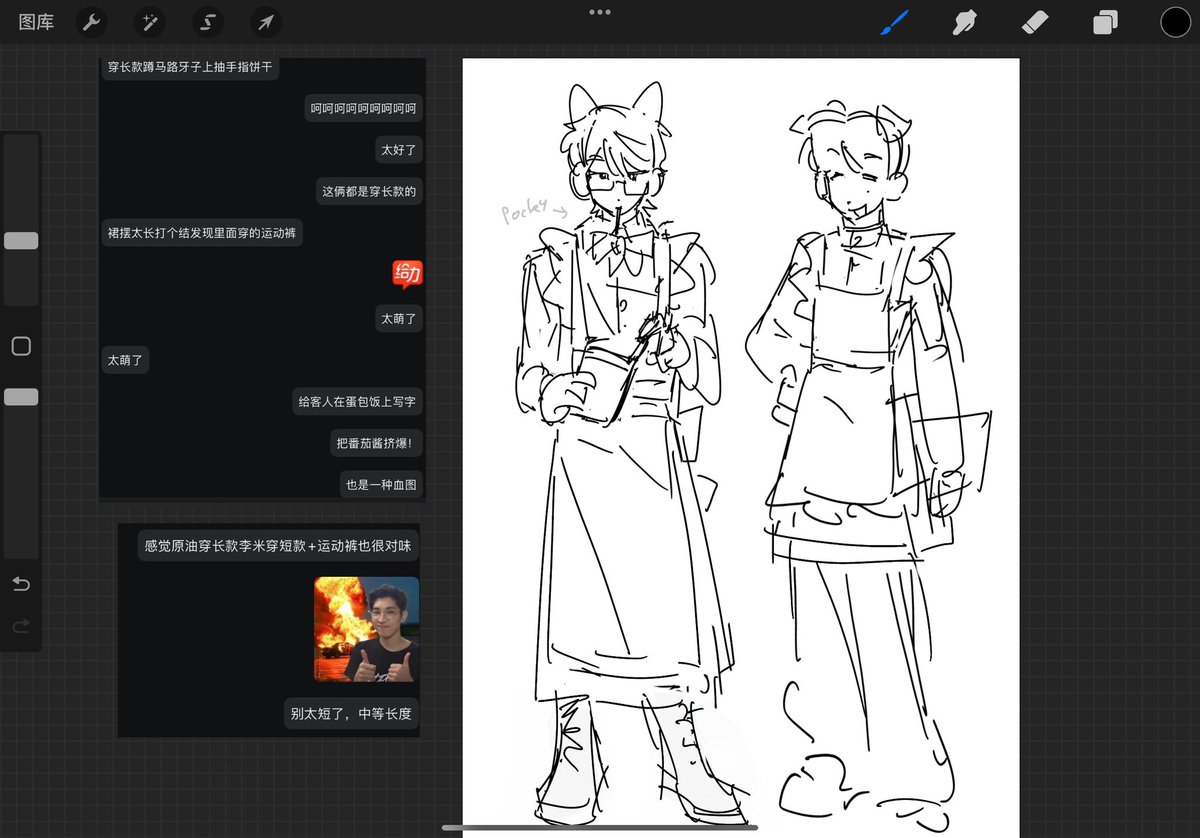The image size is (1200, 838).
Task: Tap chat message 给客人在蛋包饭上写字
Action: [x=357, y=401]
